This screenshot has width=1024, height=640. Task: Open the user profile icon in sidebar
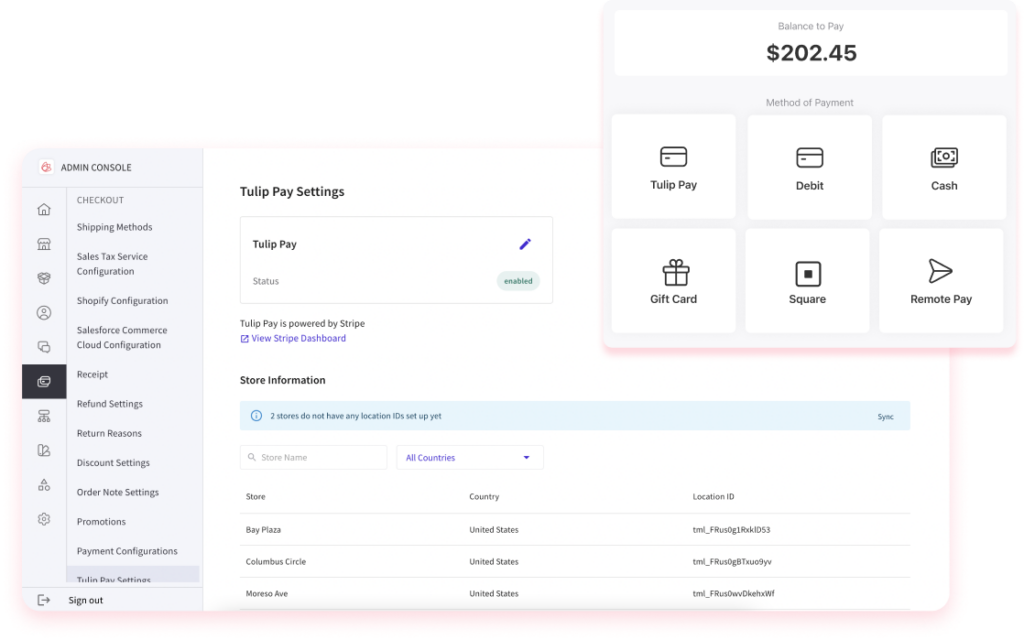44,313
